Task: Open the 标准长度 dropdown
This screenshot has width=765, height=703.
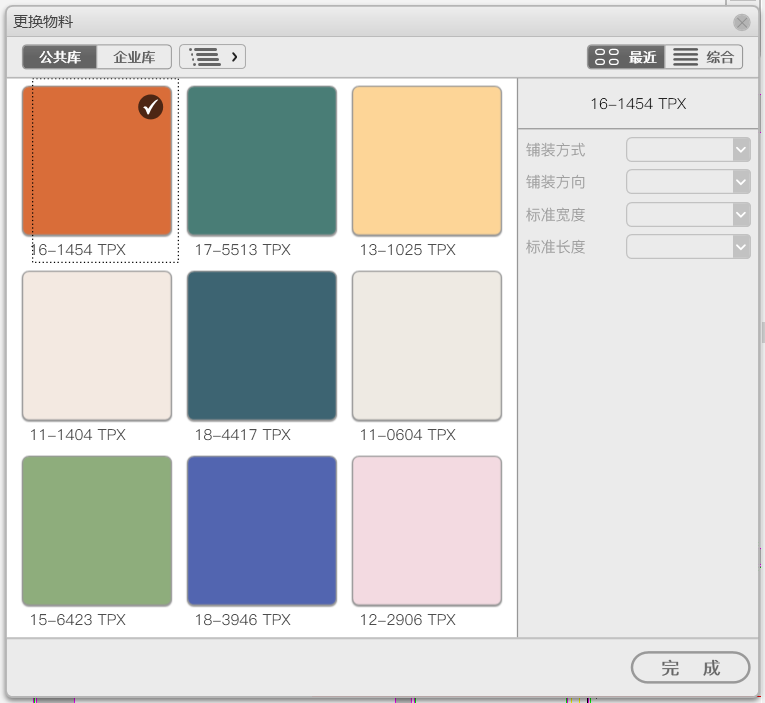Action: click(688, 247)
